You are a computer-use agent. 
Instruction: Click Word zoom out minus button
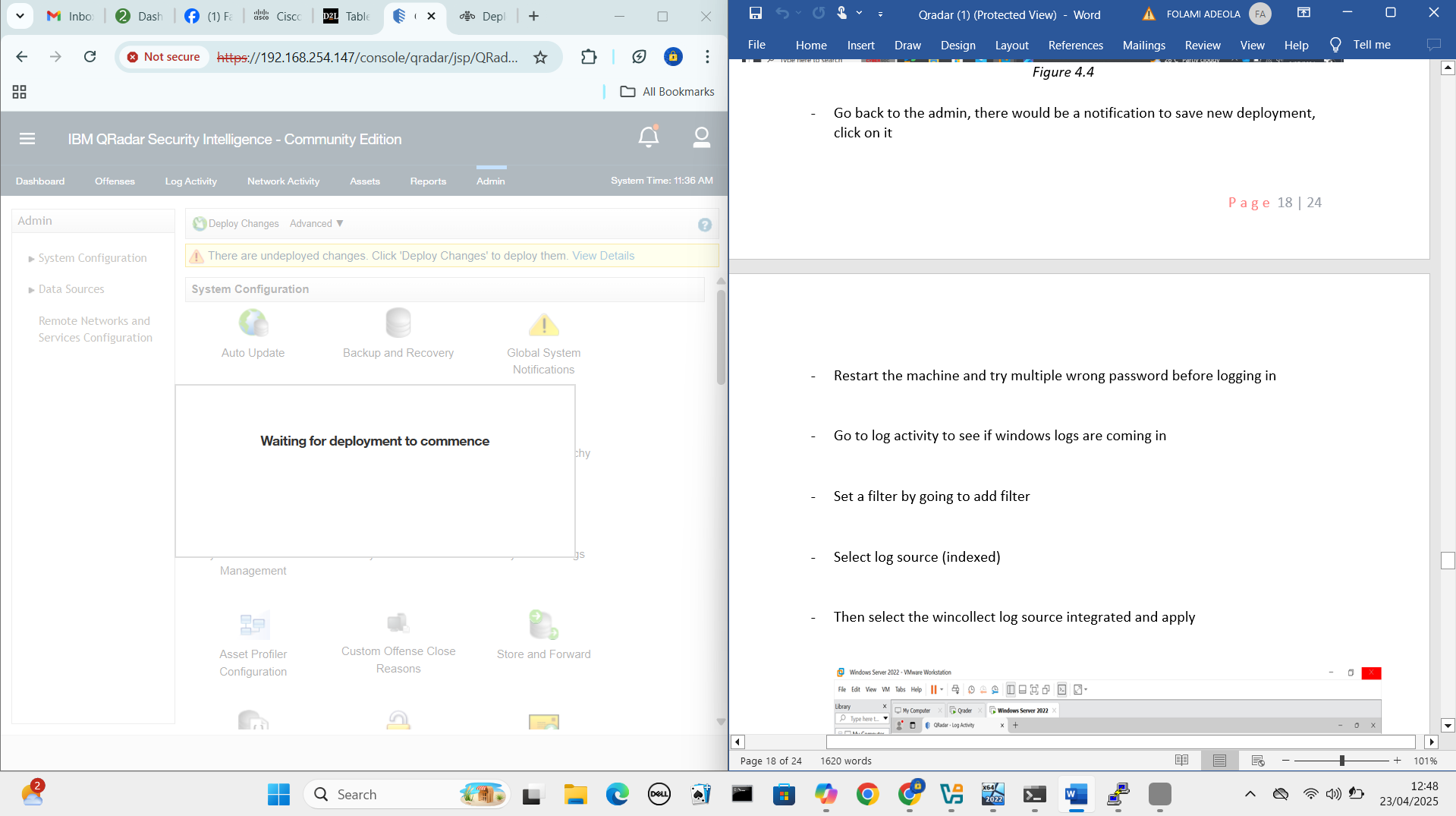pos(1285,761)
